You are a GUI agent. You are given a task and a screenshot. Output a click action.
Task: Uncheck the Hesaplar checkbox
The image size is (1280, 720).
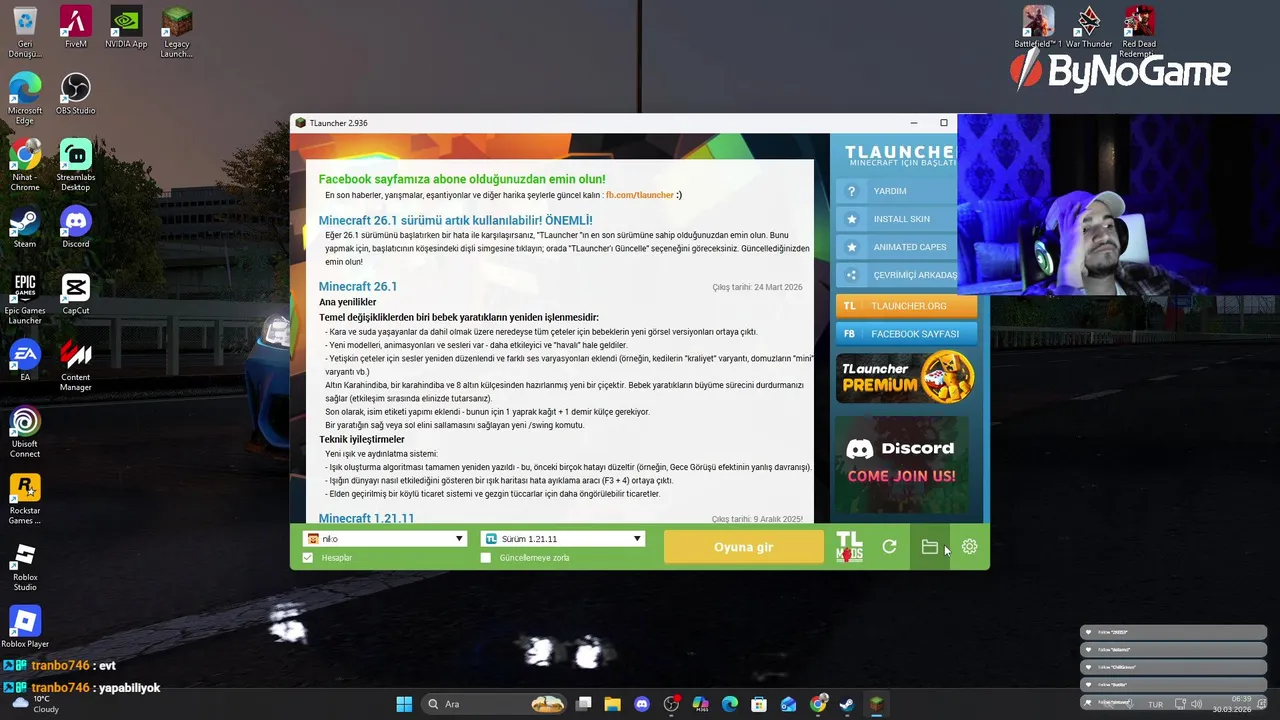point(308,558)
